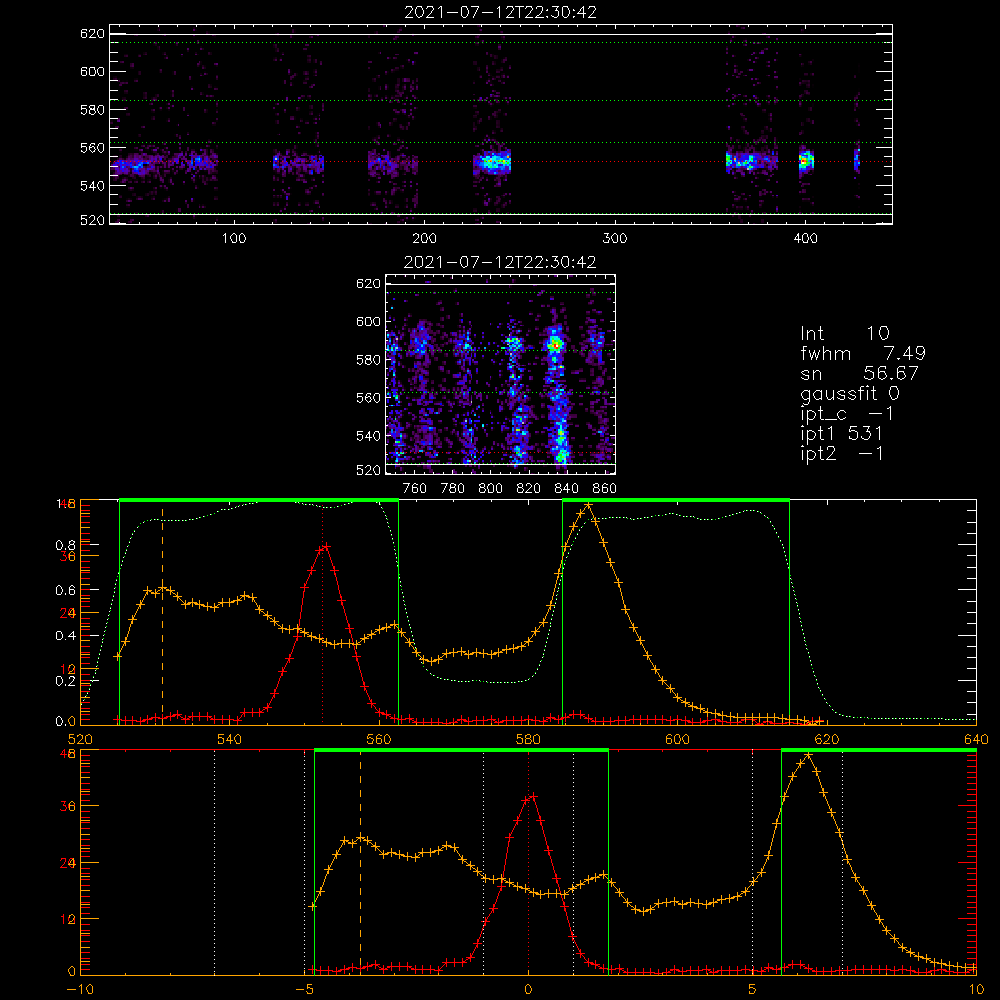Click the white 0.6 y-axis label
This screenshot has height=1000, width=1000.
[x=65, y=591]
